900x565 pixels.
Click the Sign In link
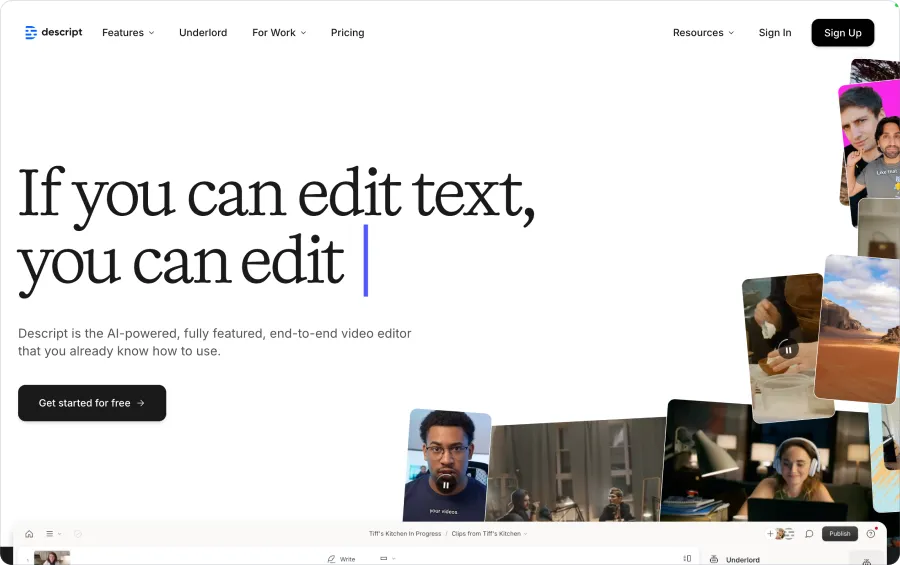[775, 33]
